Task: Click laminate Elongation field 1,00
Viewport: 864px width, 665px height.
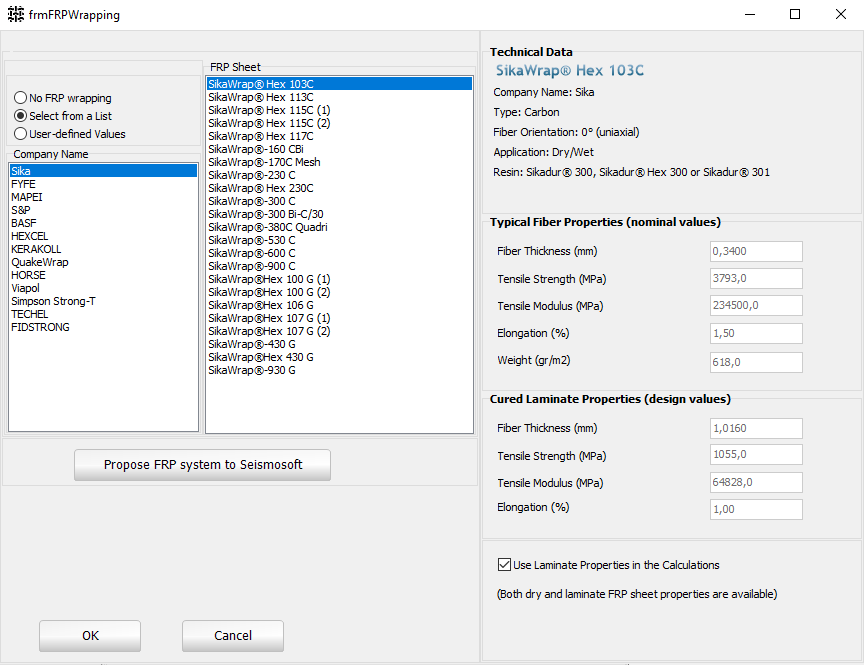Action: (756, 509)
